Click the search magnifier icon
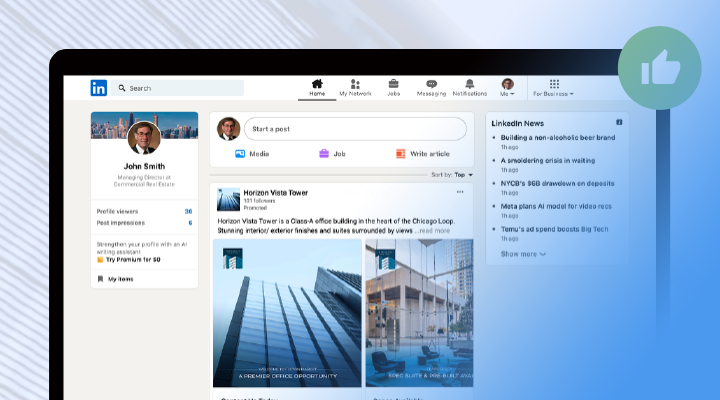The image size is (720, 400). 122,88
